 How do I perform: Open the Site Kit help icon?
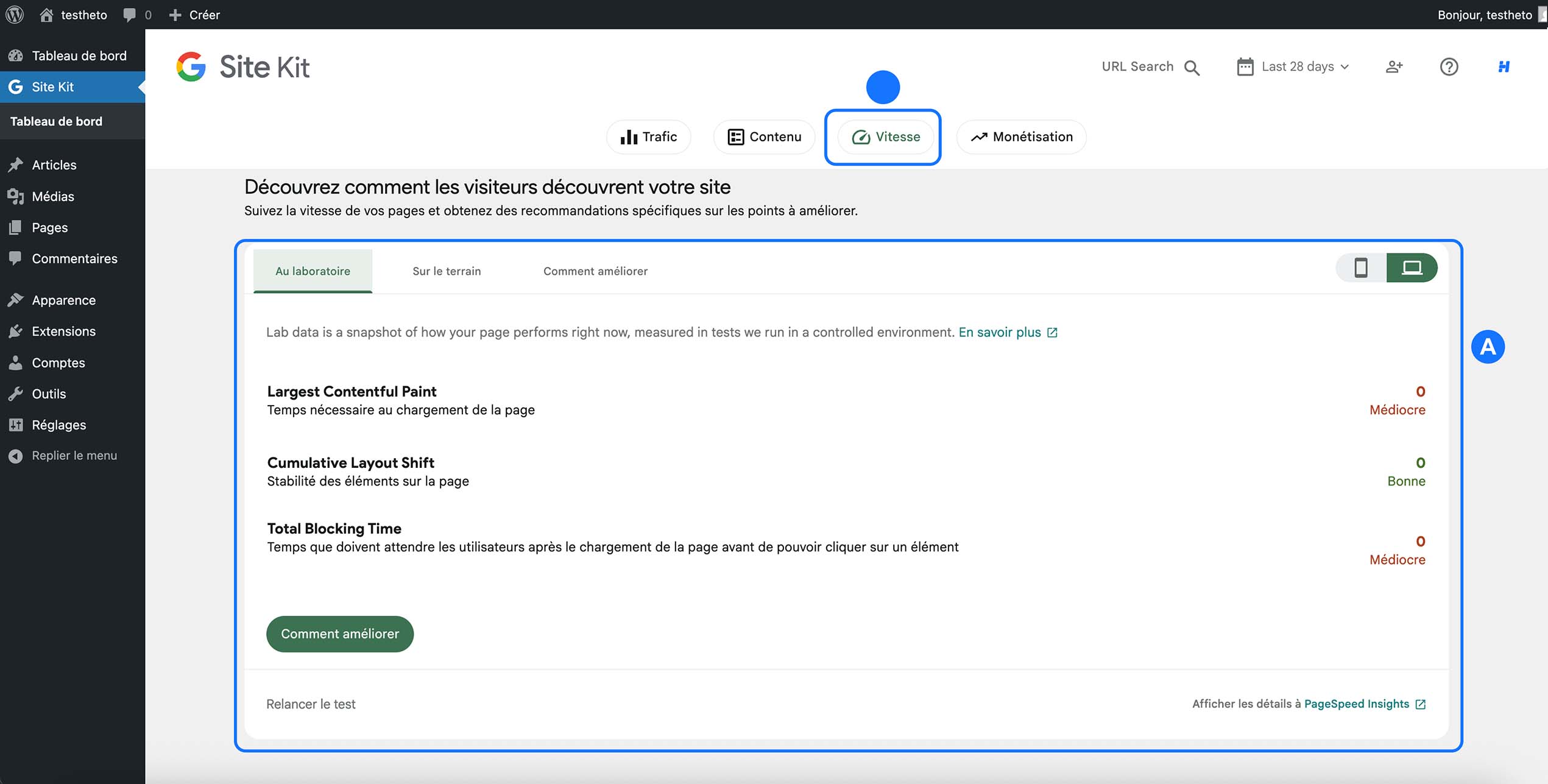[1449, 67]
